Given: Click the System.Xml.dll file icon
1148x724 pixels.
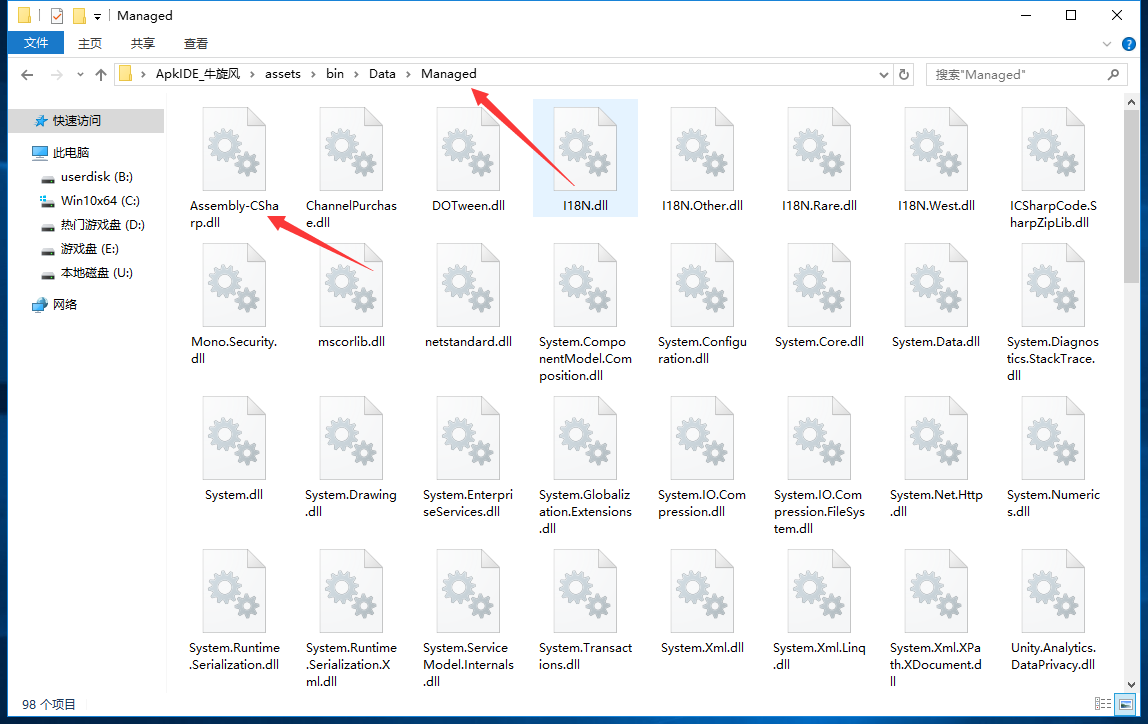Looking at the screenshot, I should pyautogui.click(x=702, y=592).
